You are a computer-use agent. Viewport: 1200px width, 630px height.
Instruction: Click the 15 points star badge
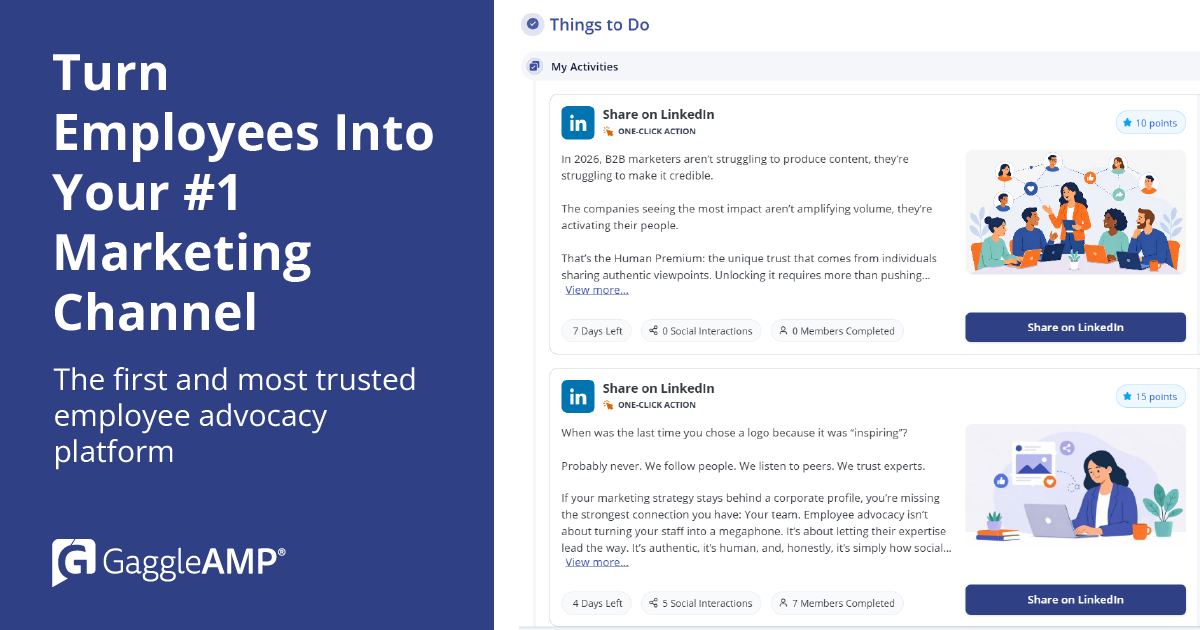tap(1150, 396)
